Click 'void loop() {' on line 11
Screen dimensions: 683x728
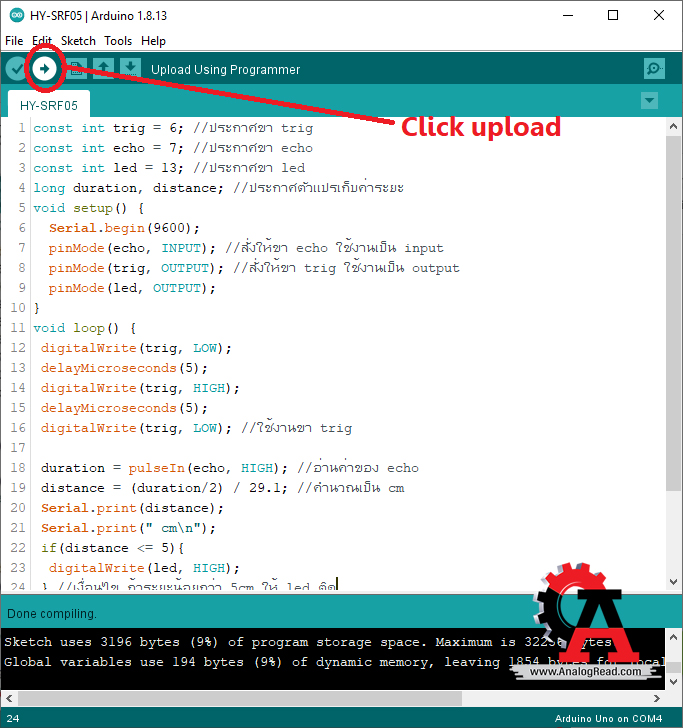pos(85,328)
